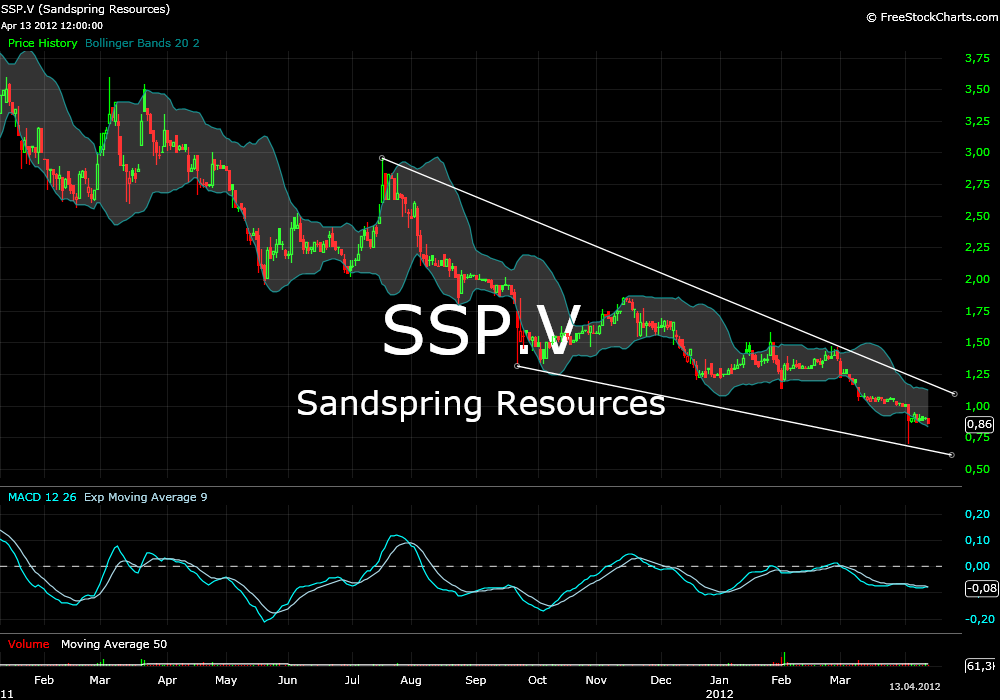This screenshot has height=700, width=1000.
Task: Click the 0,00 MACD axis label
Action: [978, 567]
